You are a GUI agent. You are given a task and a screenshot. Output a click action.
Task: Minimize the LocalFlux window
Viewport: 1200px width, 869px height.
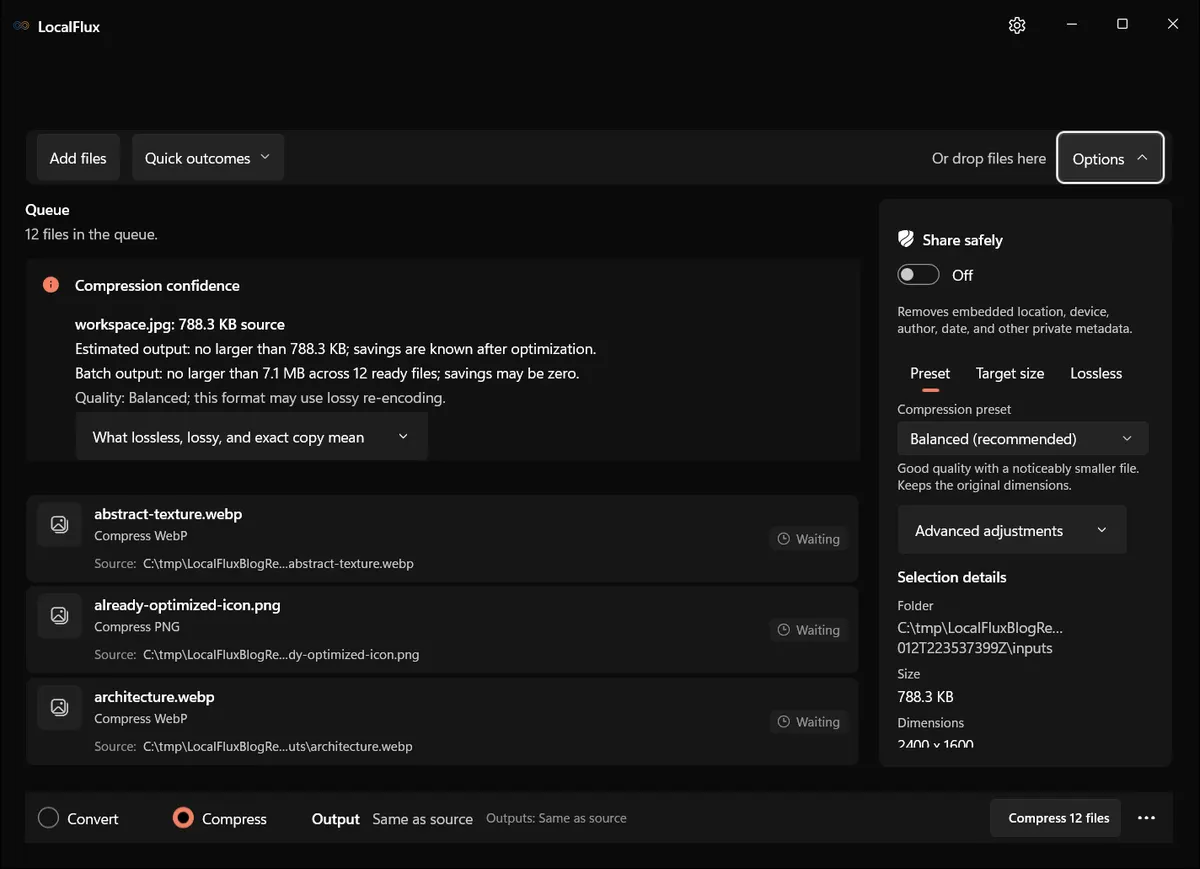pos(1071,25)
